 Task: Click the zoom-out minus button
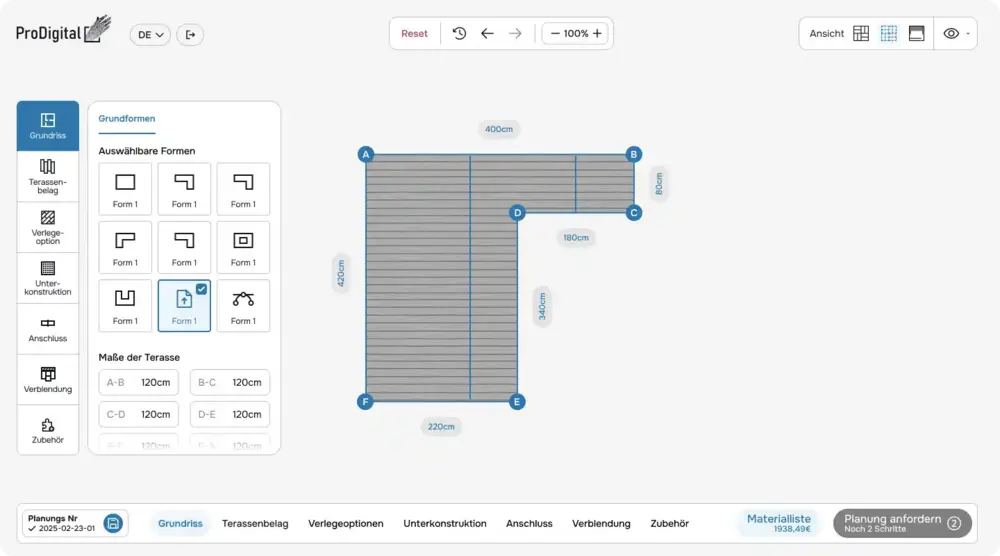(553, 34)
